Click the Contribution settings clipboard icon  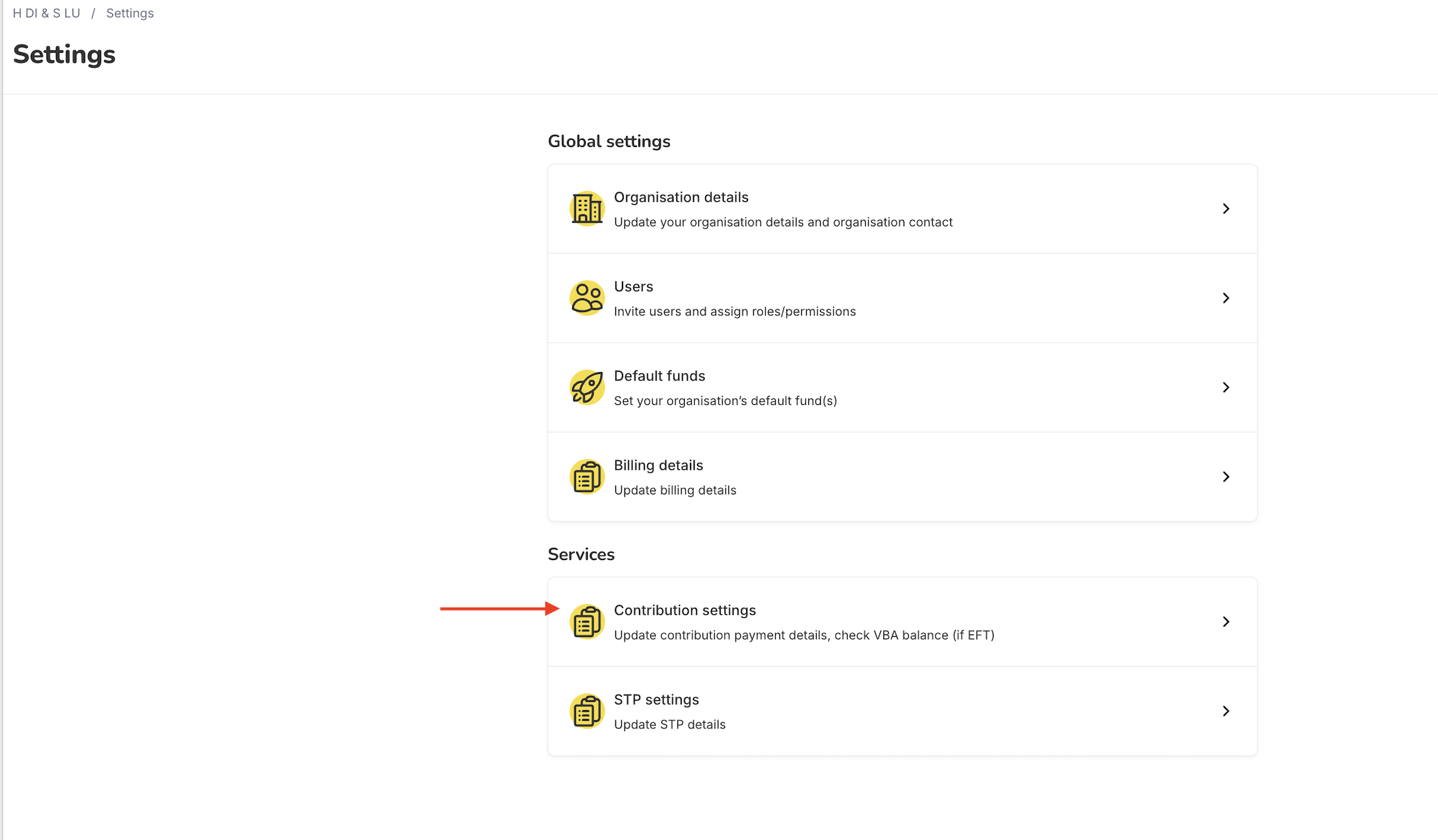point(587,622)
